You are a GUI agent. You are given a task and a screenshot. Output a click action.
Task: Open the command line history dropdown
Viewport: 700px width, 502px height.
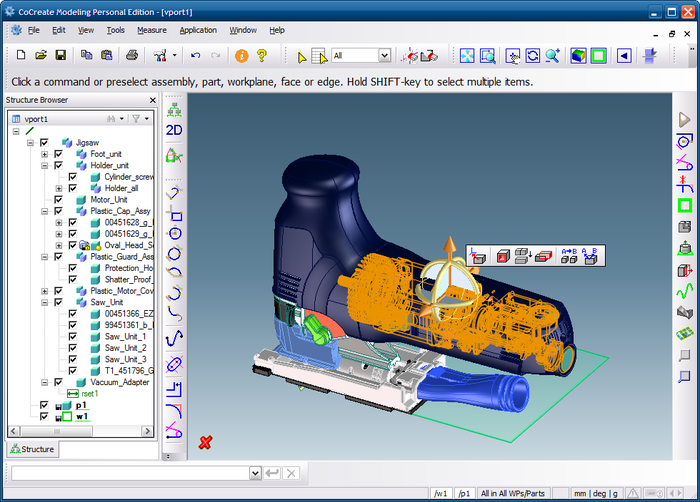[255, 473]
